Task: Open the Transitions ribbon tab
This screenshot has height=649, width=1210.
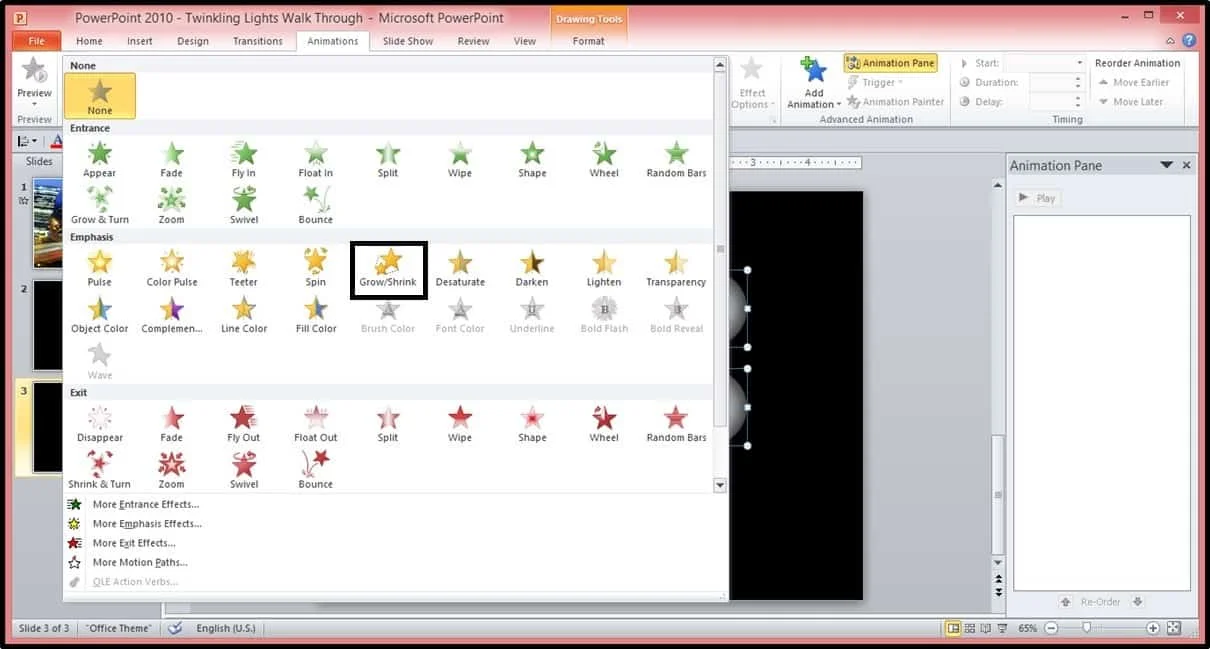Action: coord(258,41)
